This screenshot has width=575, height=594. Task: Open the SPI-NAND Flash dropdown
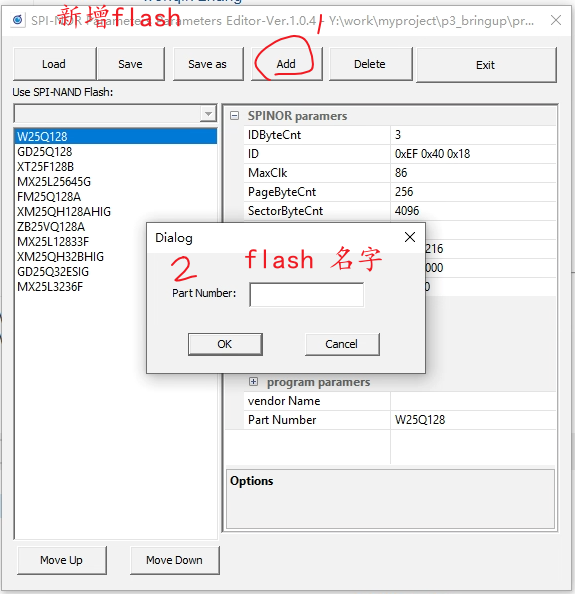coord(208,114)
